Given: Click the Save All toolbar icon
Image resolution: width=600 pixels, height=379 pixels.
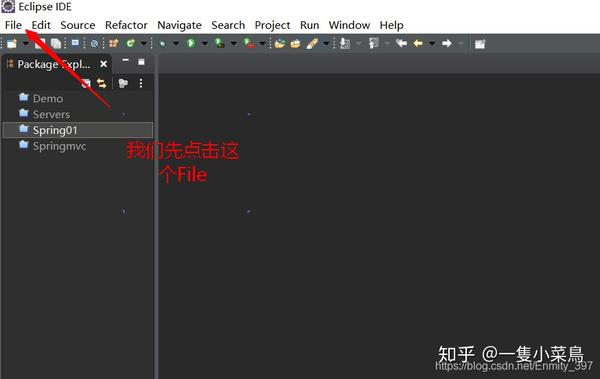Looking at the screenshot, I should point(56,43).
